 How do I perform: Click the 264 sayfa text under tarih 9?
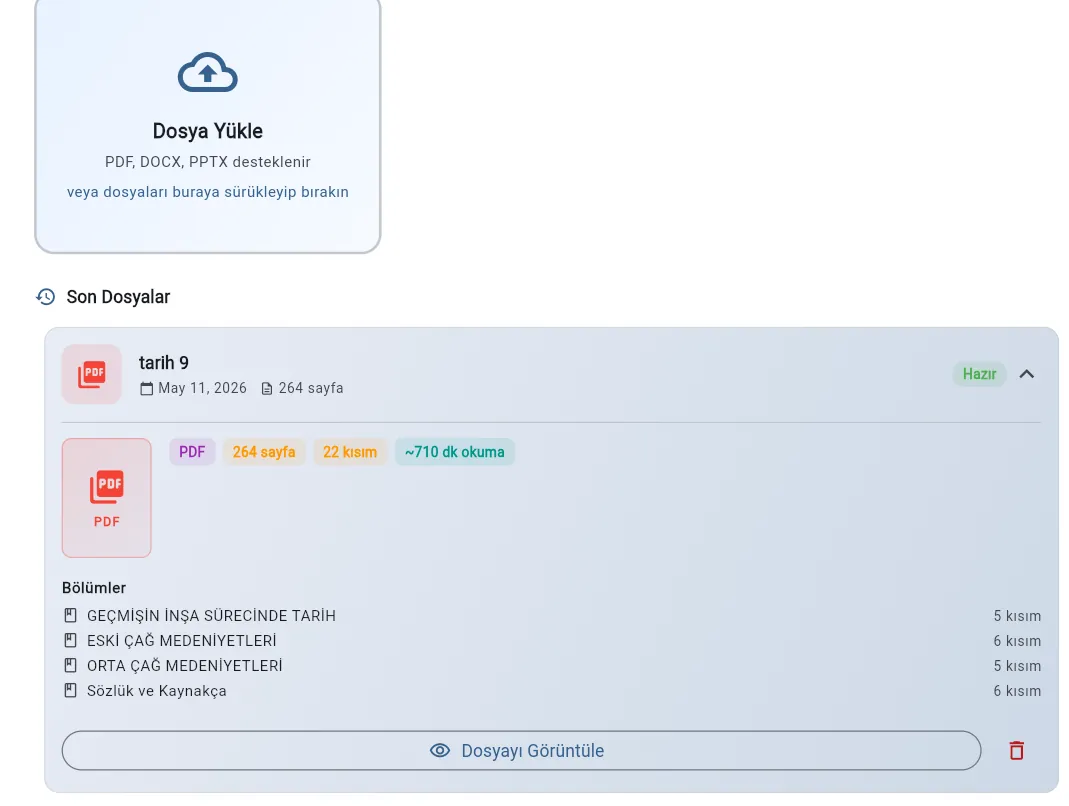311,388
